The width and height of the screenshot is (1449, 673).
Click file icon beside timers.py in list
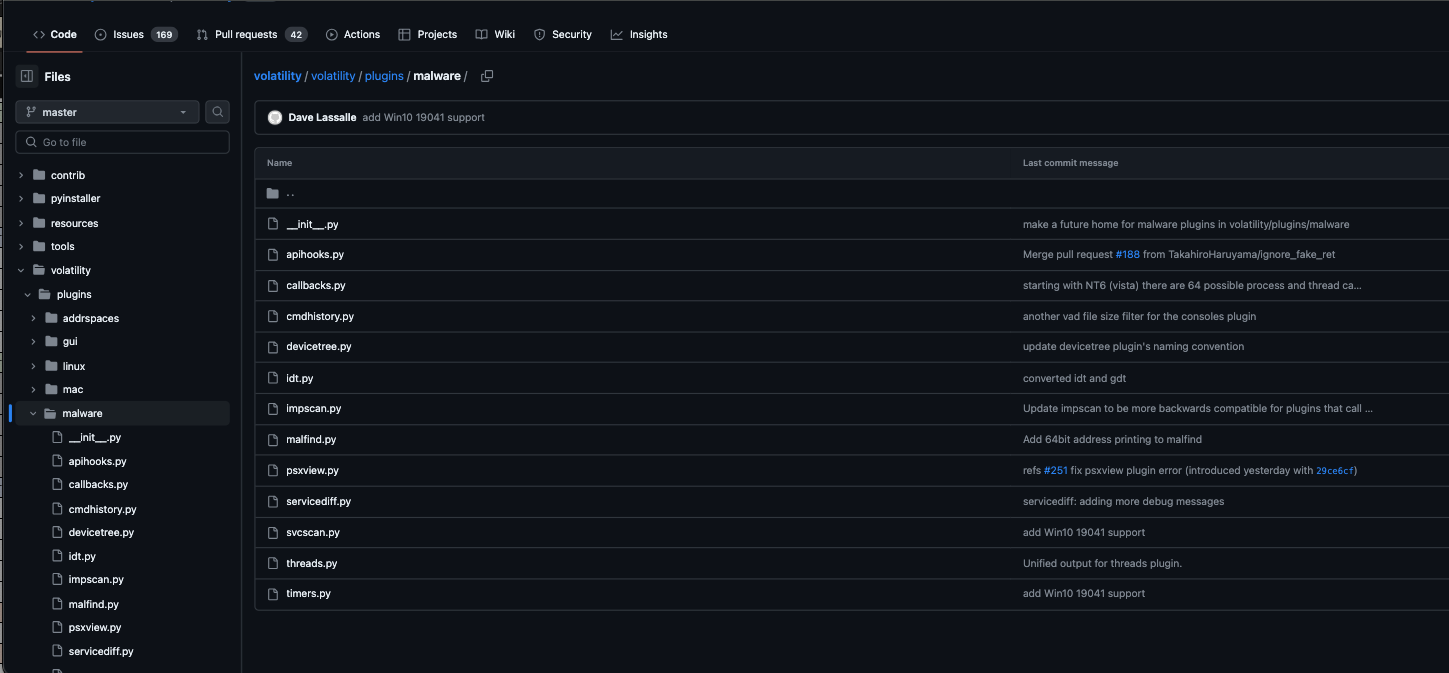click(272, 593)
